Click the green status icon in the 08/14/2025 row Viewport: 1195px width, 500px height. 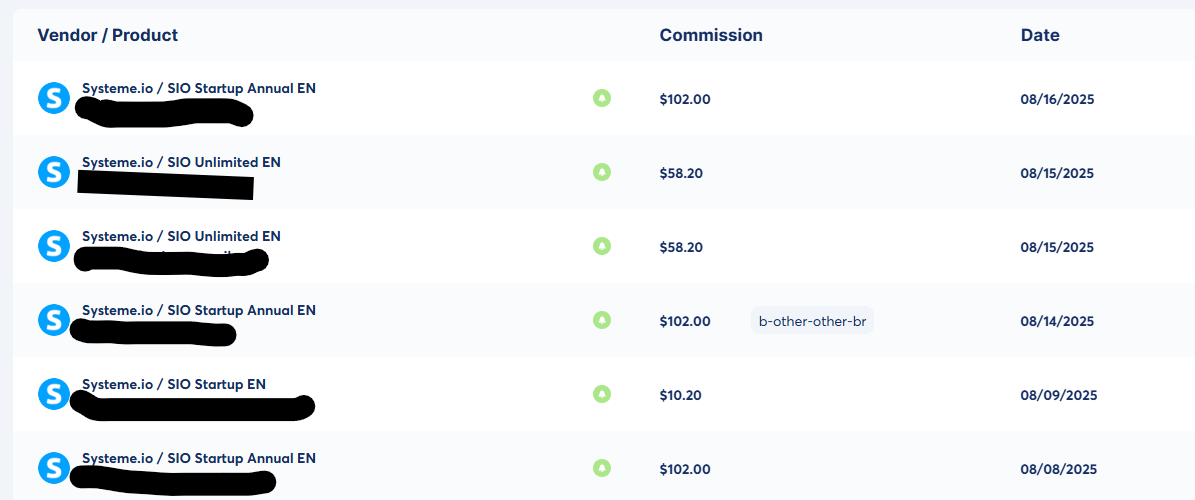tap(602, 320)
